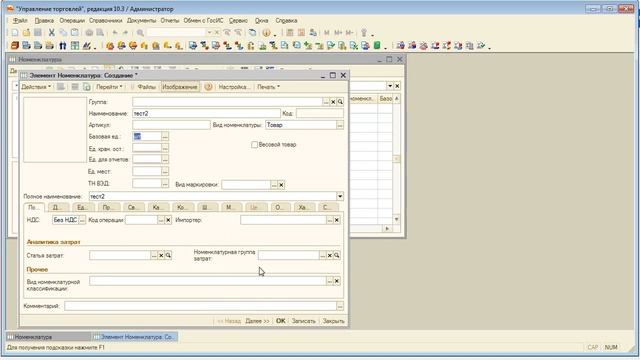Click the magnifier next to Статья затрат
This screenshot has height=360, width=640.
[168, 256]
